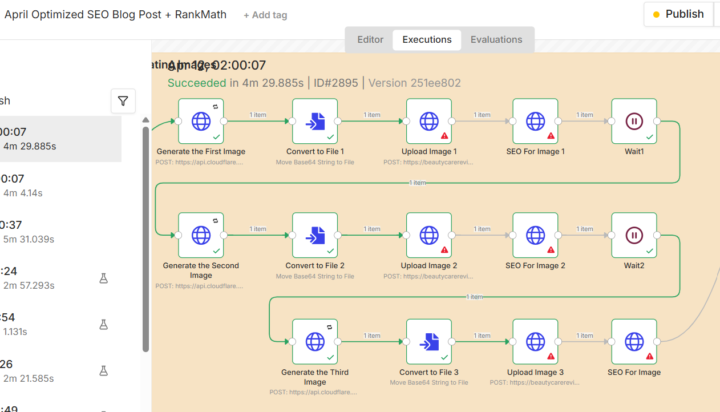Click the Publish button
This screenshot has width=720, height=412.
[678, 14]
